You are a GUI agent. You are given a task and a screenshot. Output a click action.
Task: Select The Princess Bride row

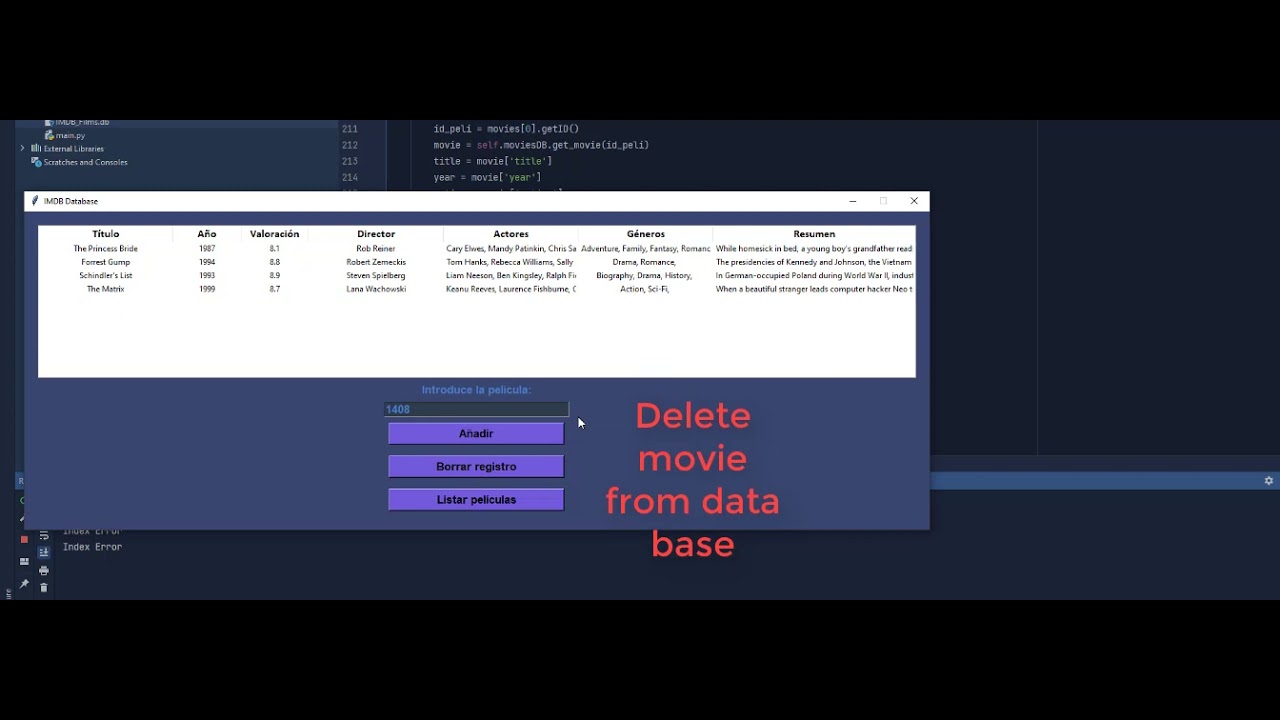476,248
